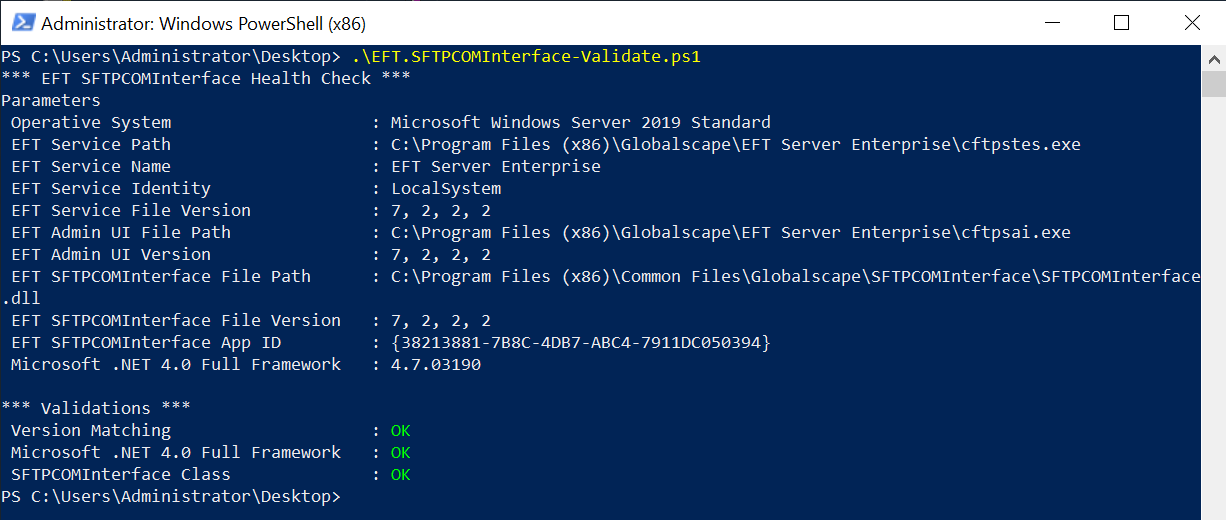The image size is (1226, 520).
Task: Close the Administrator PowerShell window
Action: [x=1189, y=22]
